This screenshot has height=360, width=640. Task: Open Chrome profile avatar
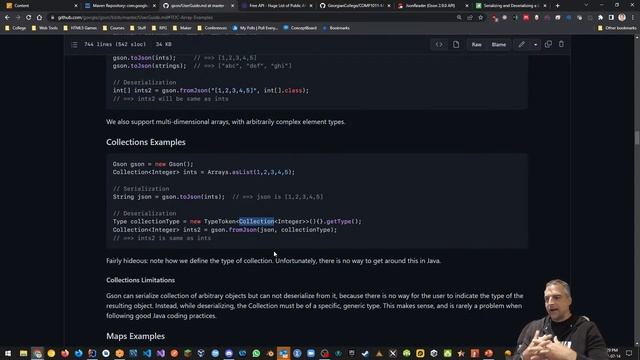tap(622, 18)
